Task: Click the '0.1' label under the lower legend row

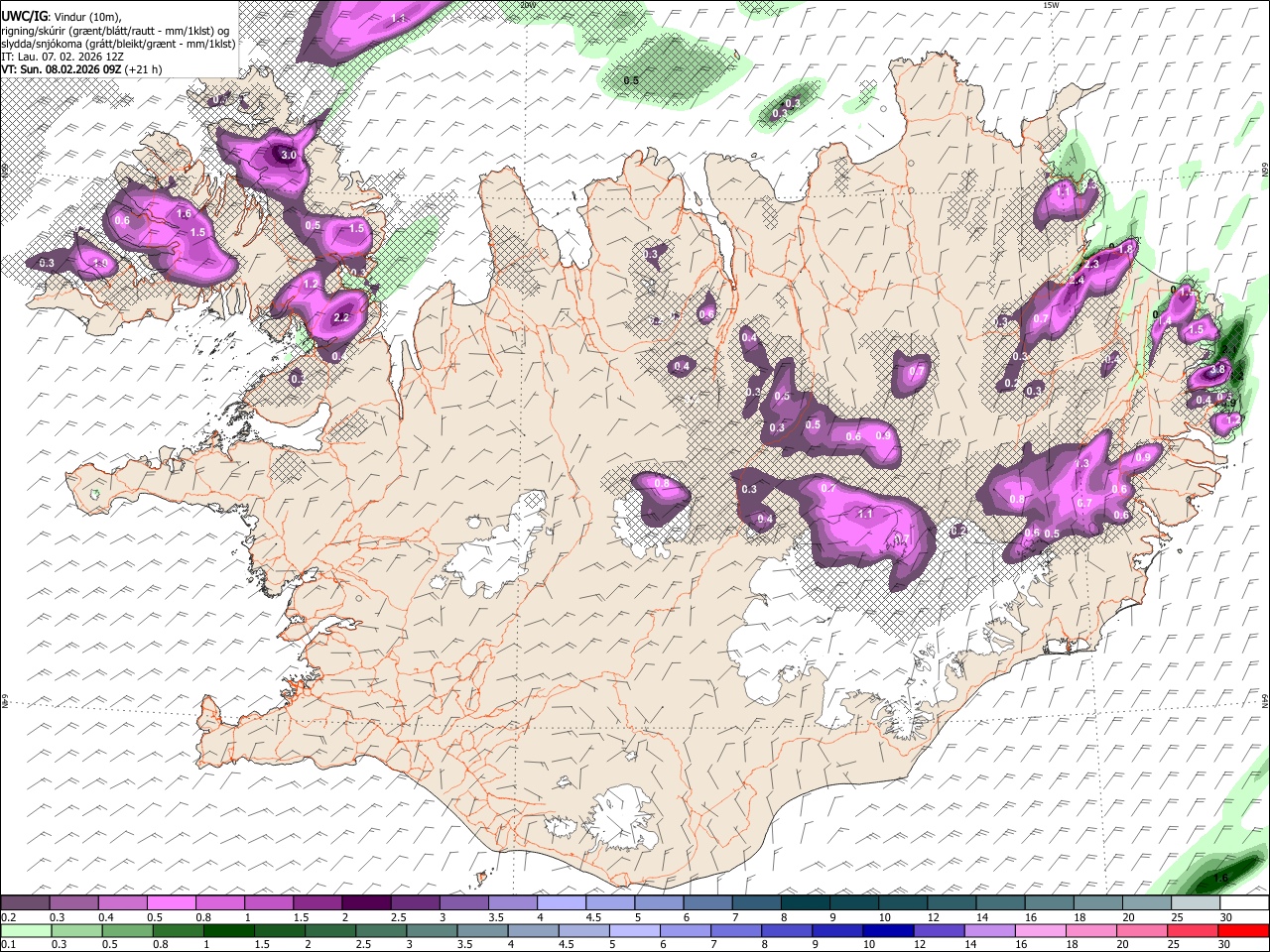Action: [x=7, y=944]
